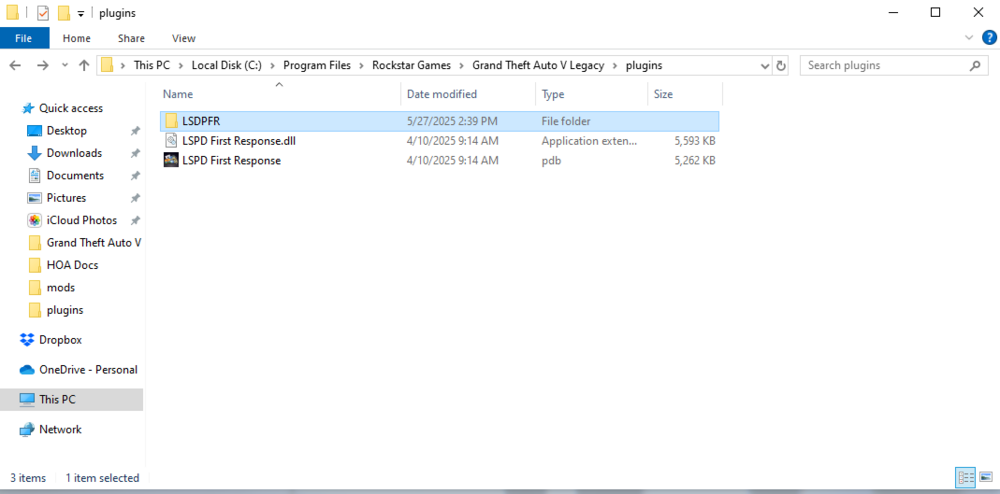Image resolution: width=1000 pixels, height=494 pixels.
Task: Open Desktop in navigation pane
Action: (x=66, y=131)
